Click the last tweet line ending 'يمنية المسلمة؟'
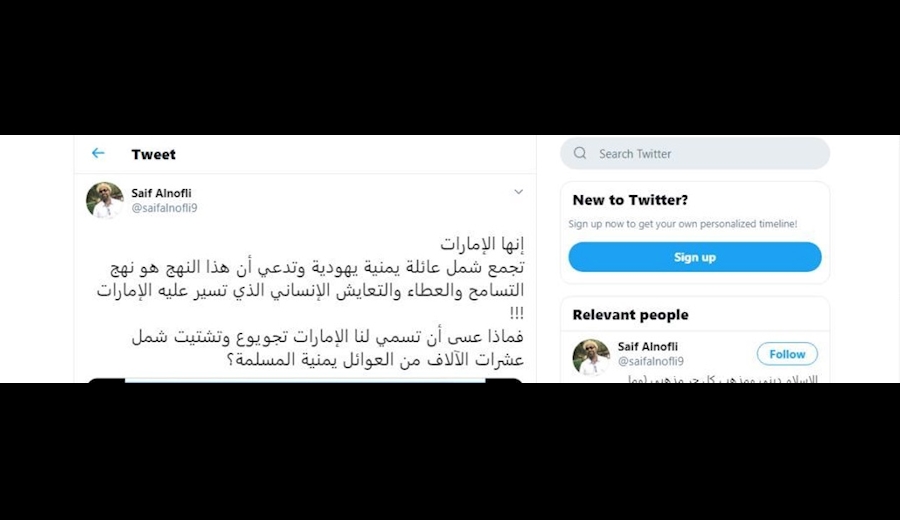This screenshot has width=900, height=520. click(375, 360)
